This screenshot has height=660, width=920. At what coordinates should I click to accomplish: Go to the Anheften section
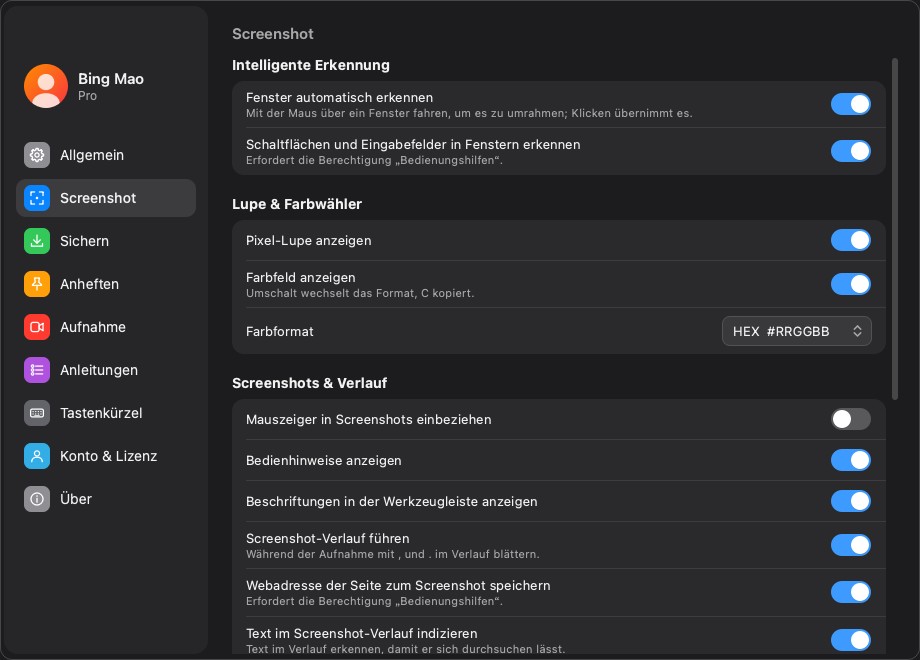(106, 284)
